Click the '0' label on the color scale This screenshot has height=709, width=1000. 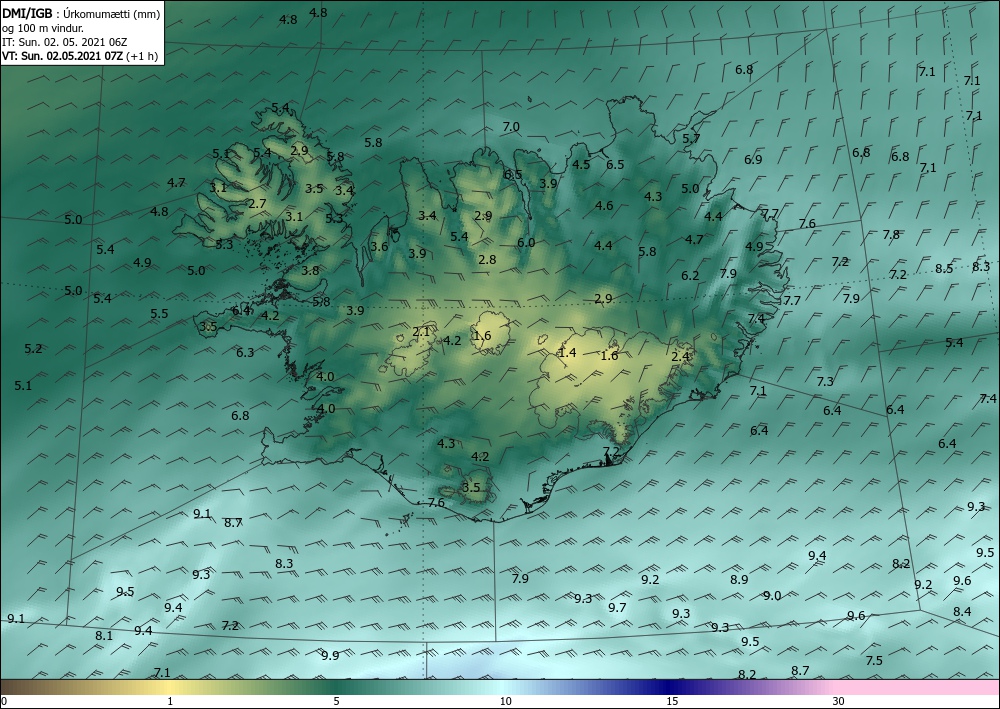4,701
